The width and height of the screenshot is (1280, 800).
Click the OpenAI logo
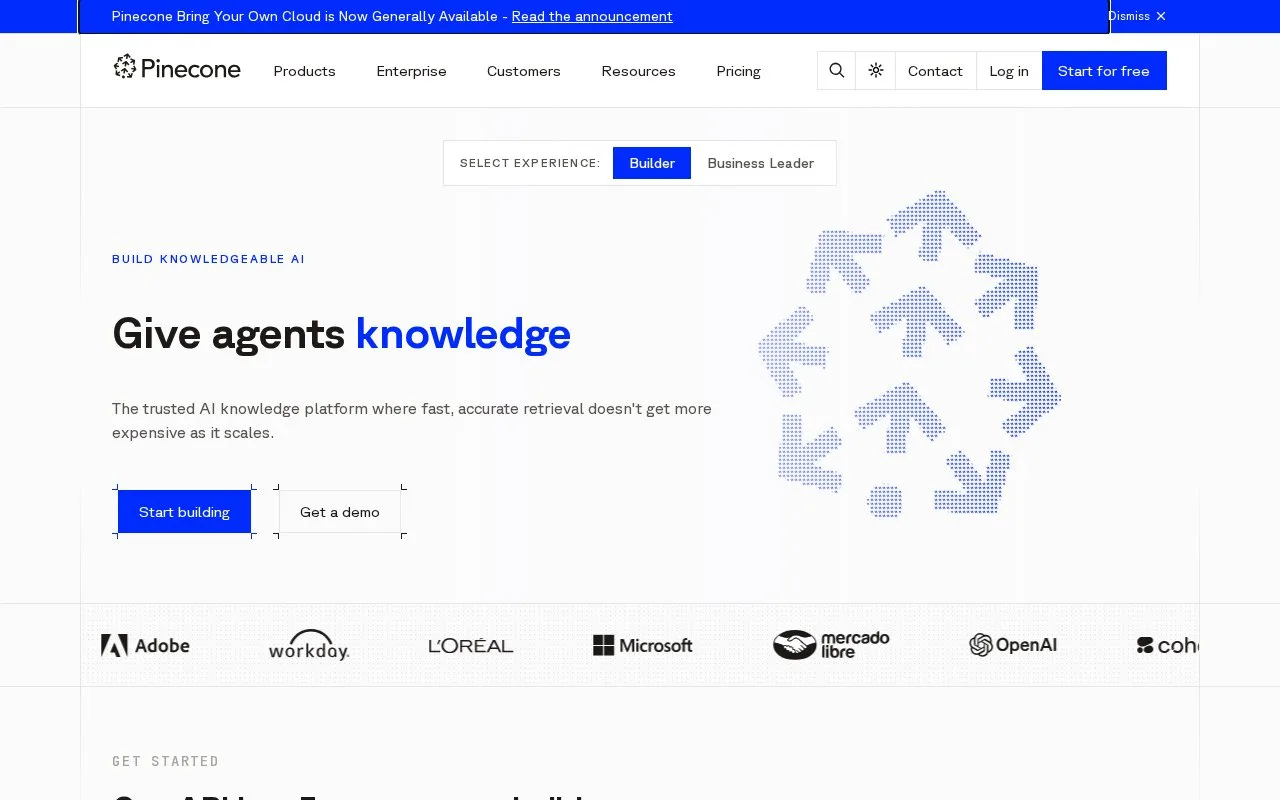tap(1013, 645)
